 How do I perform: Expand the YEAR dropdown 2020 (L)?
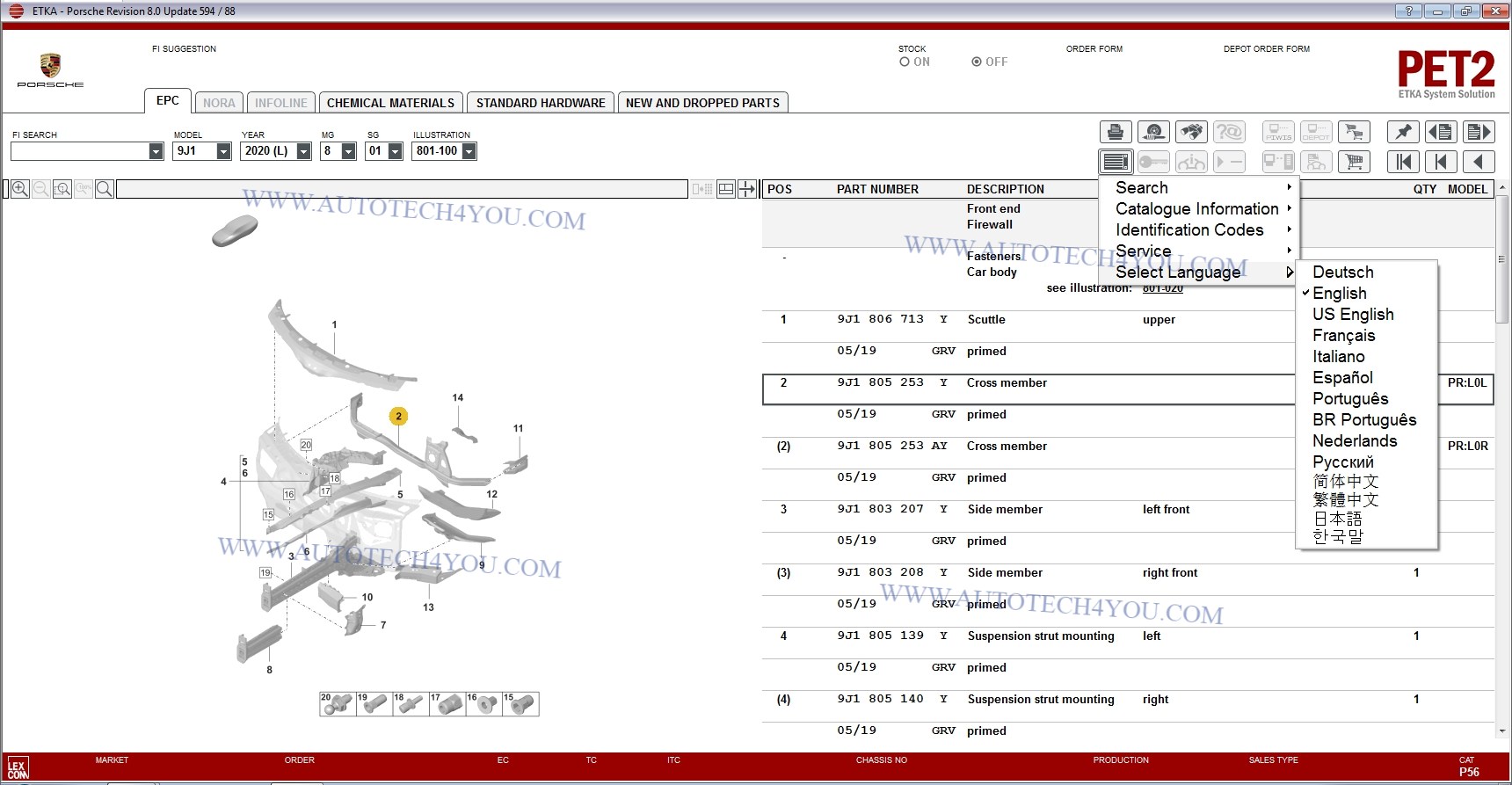tap(303, 151)
